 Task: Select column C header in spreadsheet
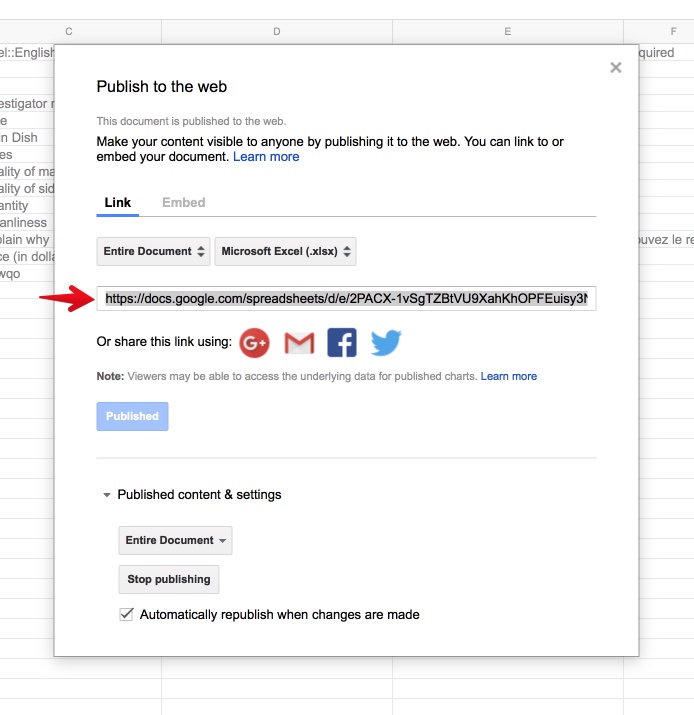(69, 32)
